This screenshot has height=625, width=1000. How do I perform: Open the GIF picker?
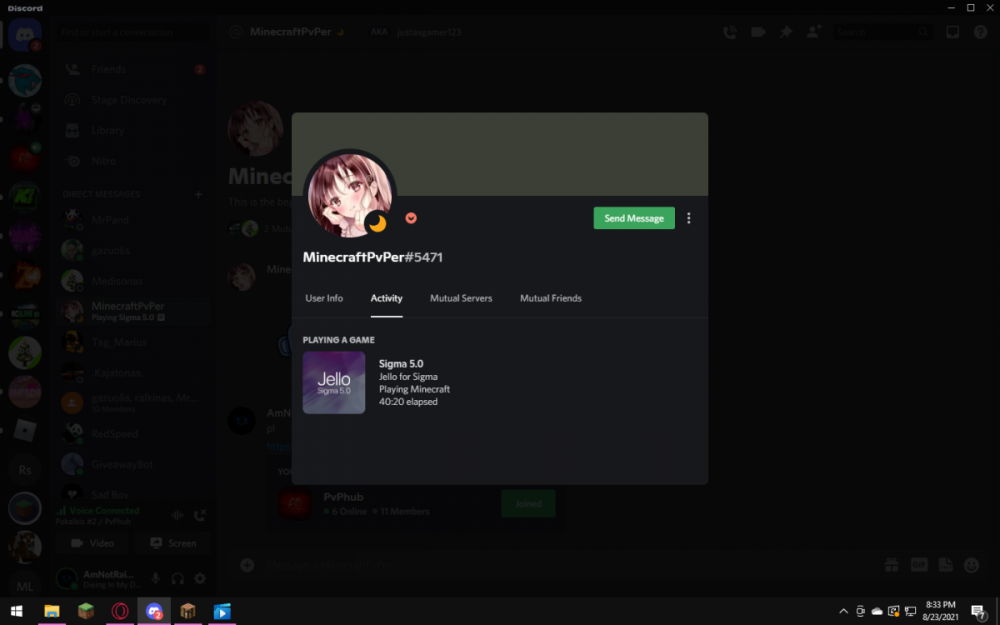tap(919, 565)
